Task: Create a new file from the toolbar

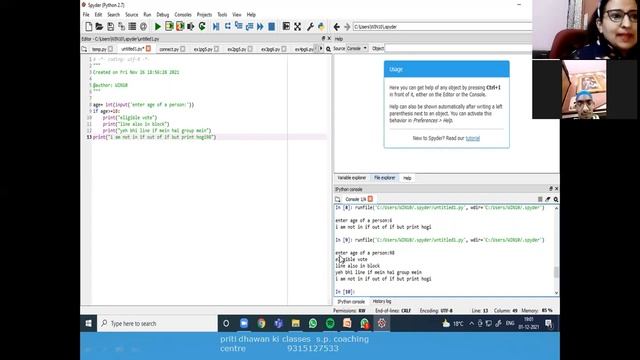Action: (x=89, y=27)
